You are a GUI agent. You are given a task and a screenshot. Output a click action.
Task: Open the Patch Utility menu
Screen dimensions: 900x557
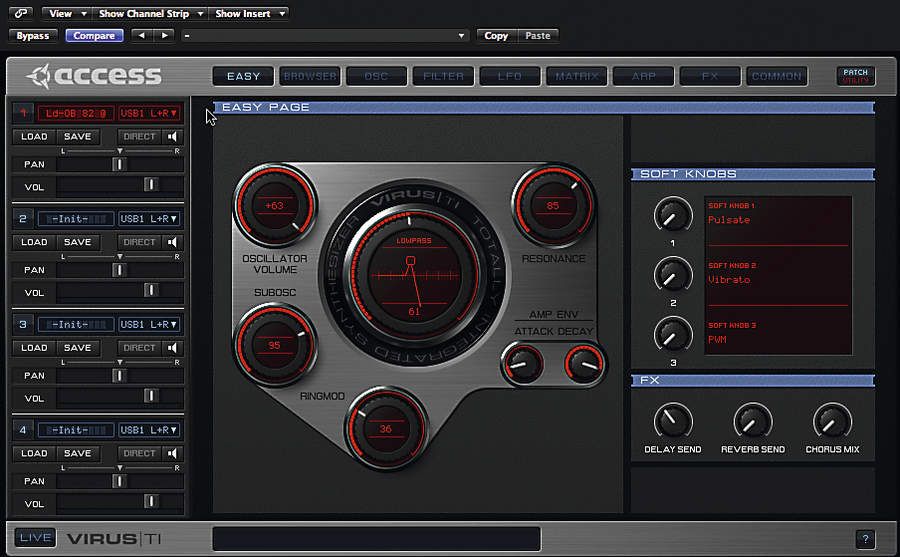tap(856, 76)
